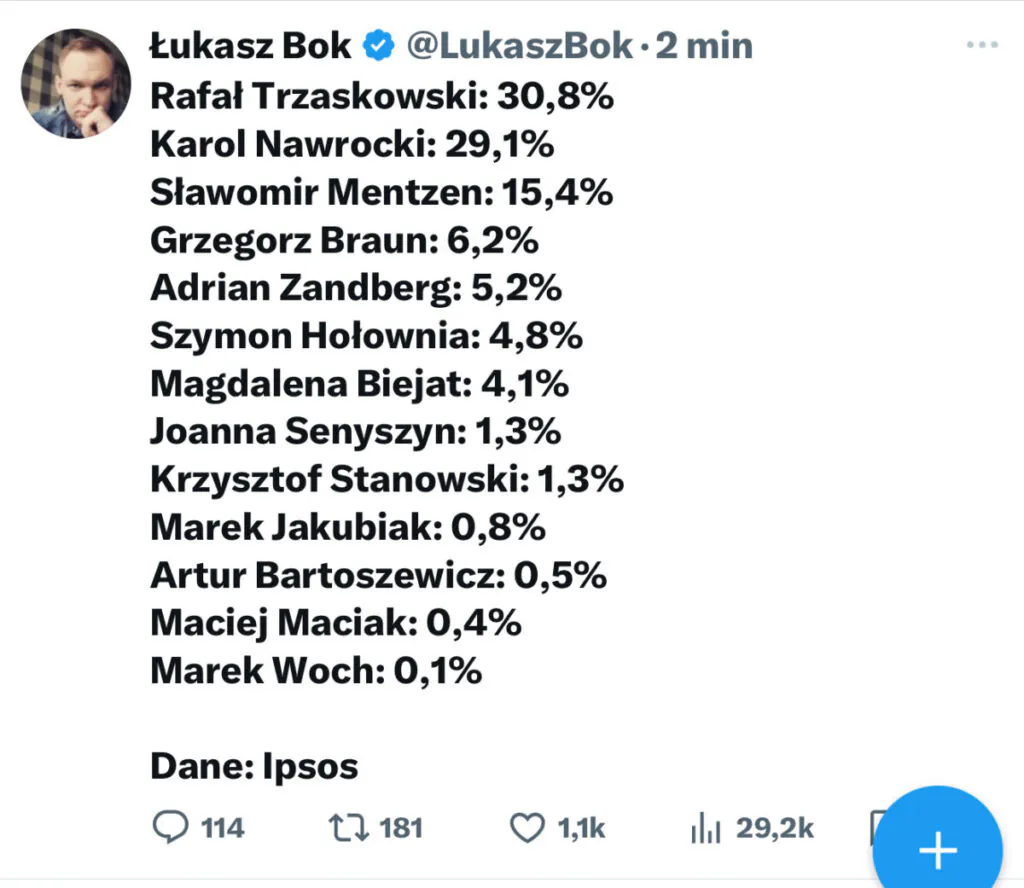
Task: Open Łukasz Bok profile picture
Action: (76, 84)
